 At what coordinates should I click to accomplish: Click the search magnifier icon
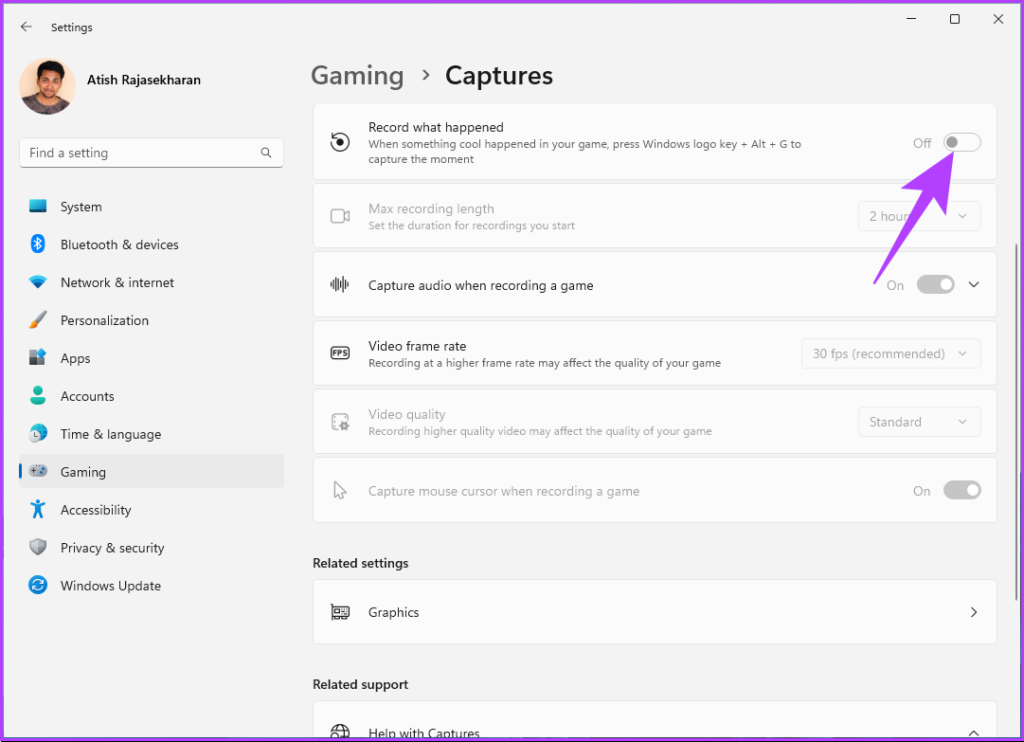tap(266, 153)
